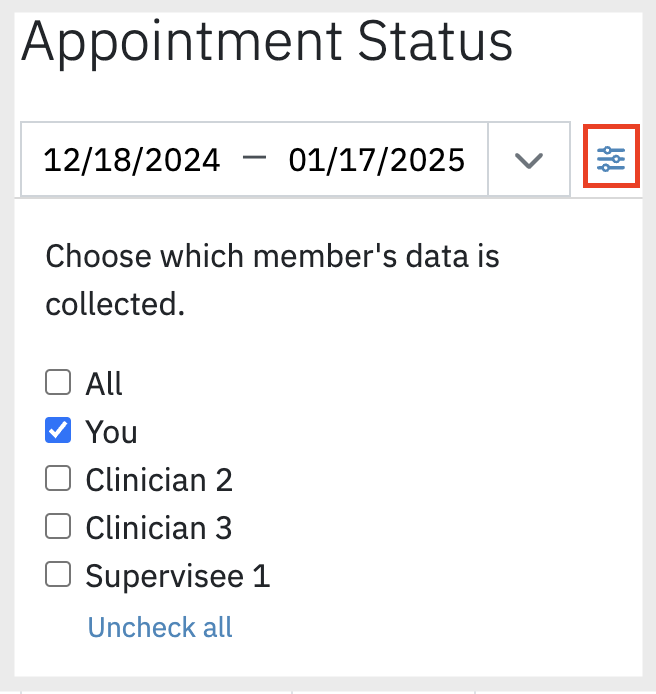This screenshot has height=694, width=656.
Task: Click the end date 01/17/2025
Action: coord(377,160)
